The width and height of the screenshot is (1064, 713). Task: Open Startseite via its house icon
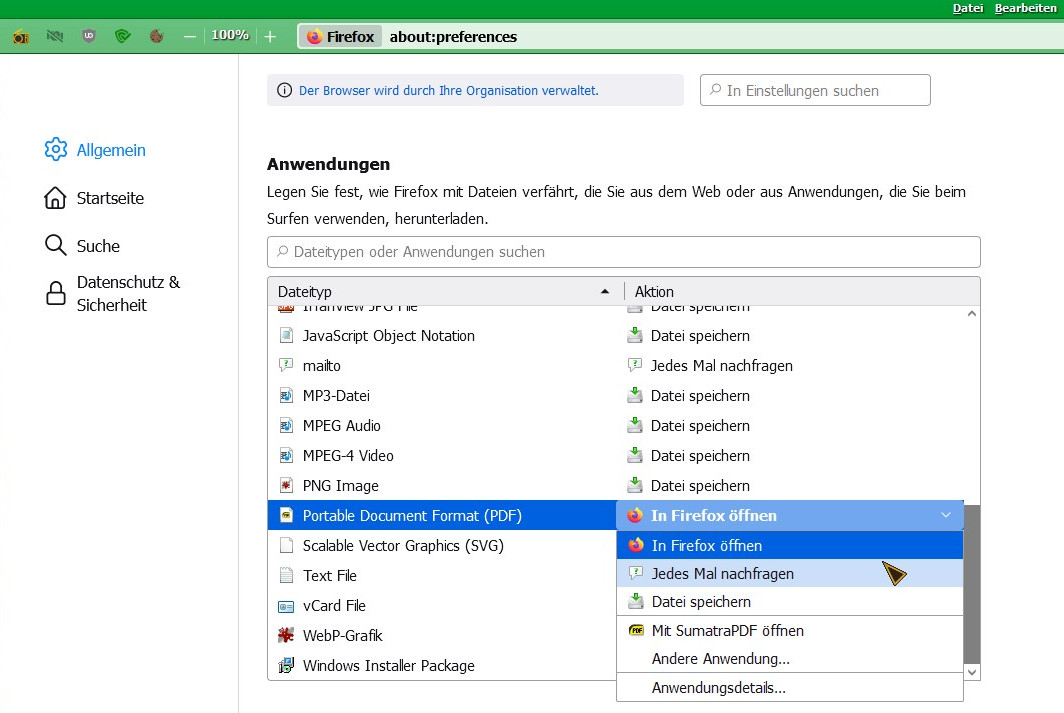click(55, 198)
